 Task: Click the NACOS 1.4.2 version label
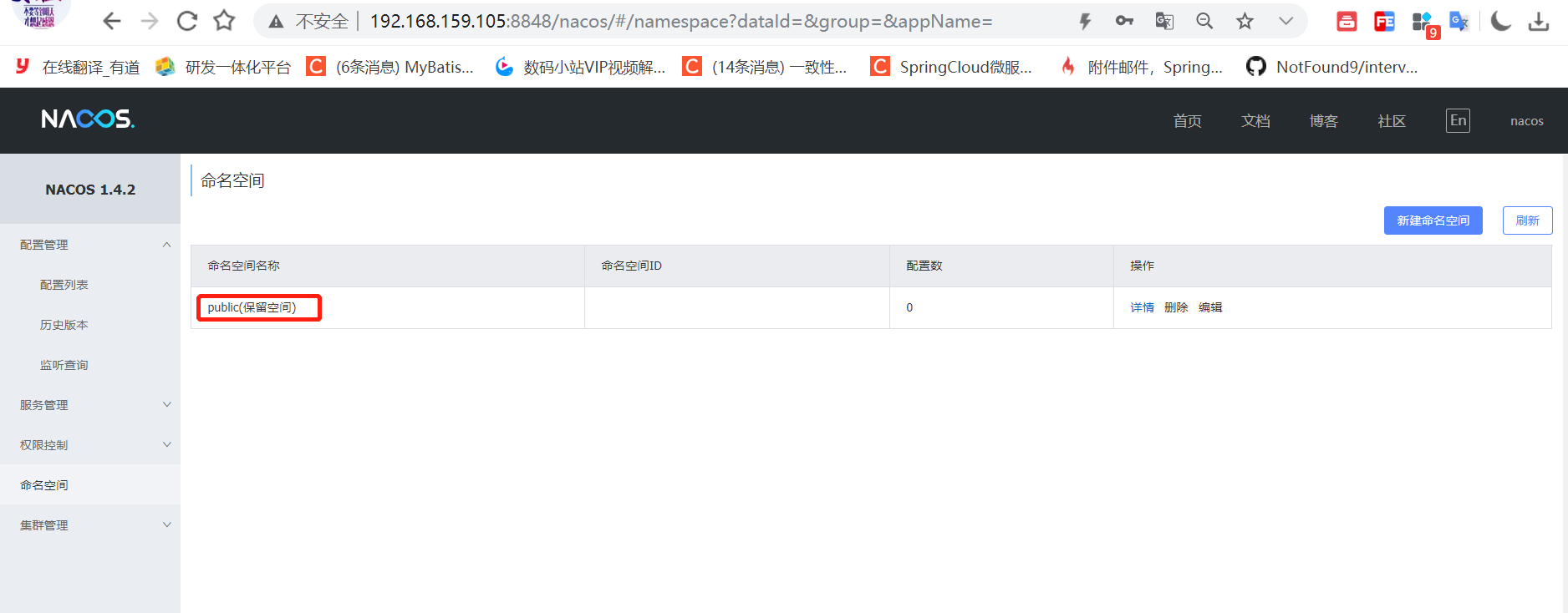[90, 190]
